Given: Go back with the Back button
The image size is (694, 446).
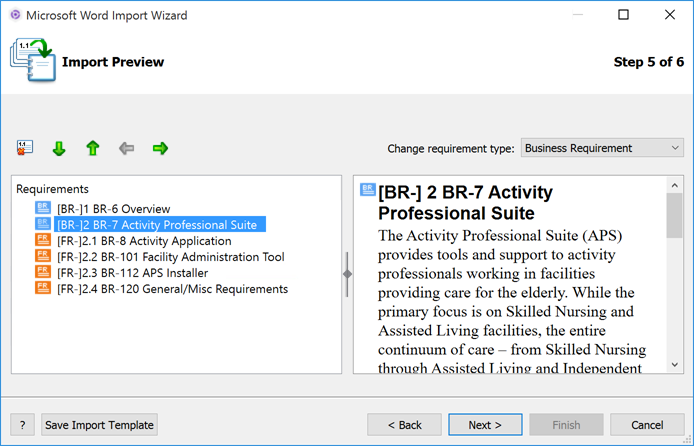Looking at the screenshot, I should pyautogui.click(x=404, y=425).
